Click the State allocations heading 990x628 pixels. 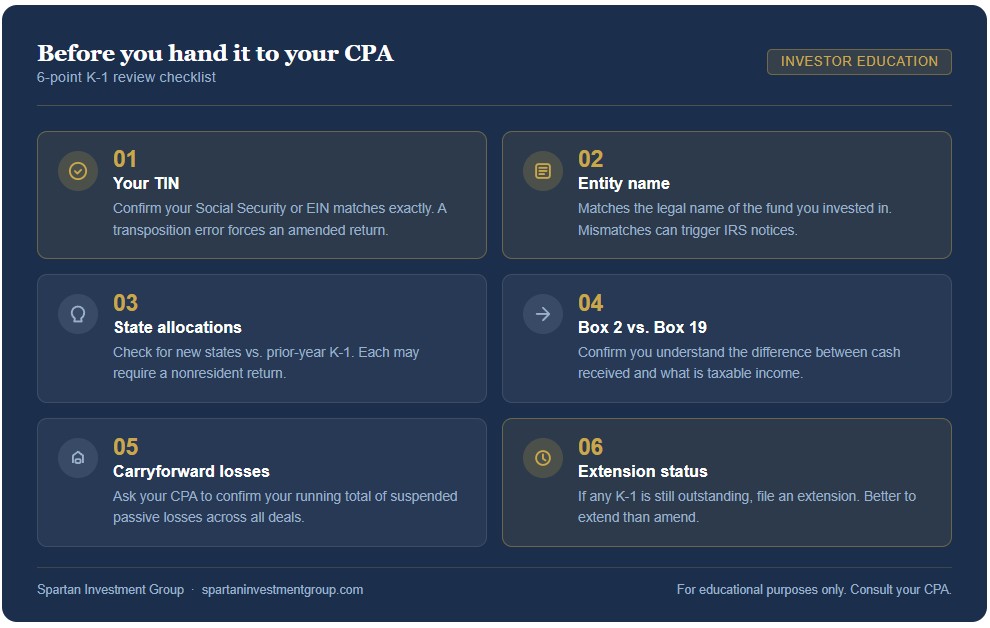click(x=177, y=328)
